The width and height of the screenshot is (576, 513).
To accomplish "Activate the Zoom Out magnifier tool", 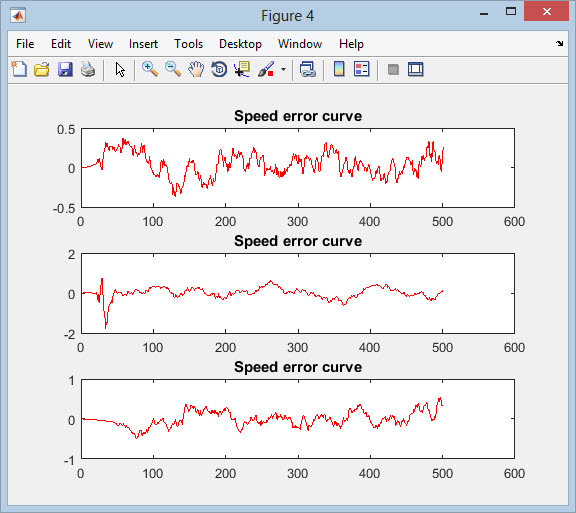I will pyautogui.click(x=173, y=69).
